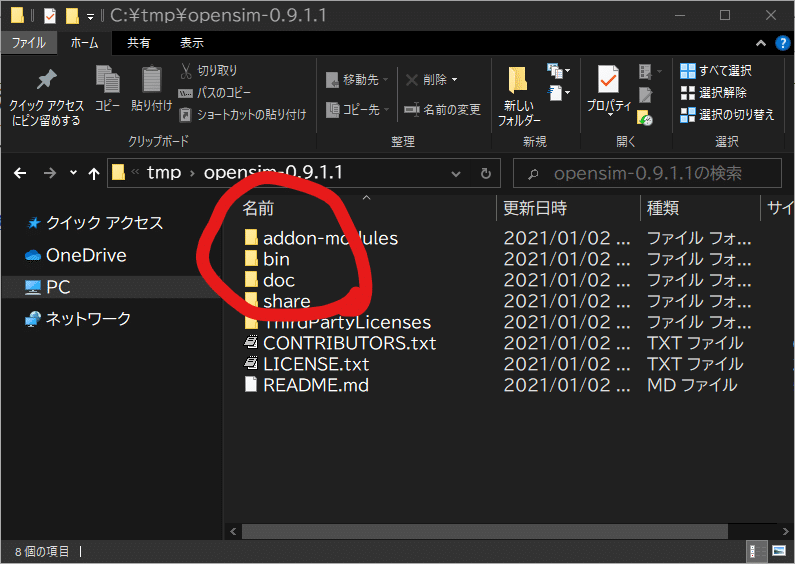Viewport: 795px width, 564px height.
Task: Open Properties (プロパティ) ribbon button
Action: [x=609, y=90]
